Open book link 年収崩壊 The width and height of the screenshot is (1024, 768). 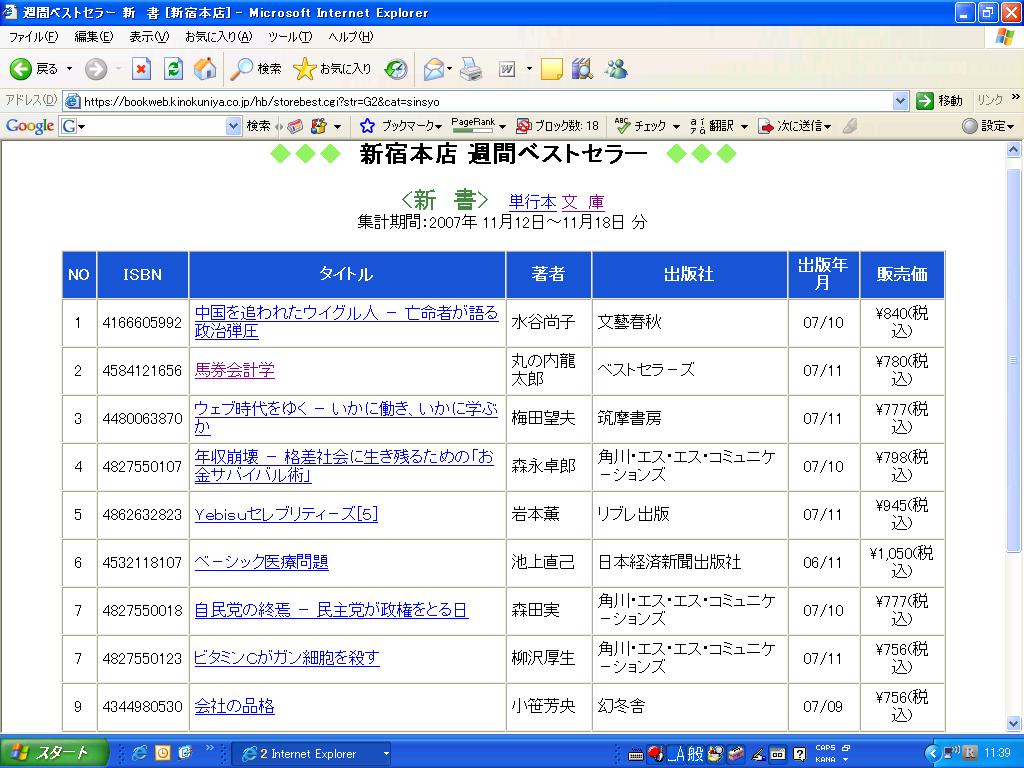coord(344,466)
